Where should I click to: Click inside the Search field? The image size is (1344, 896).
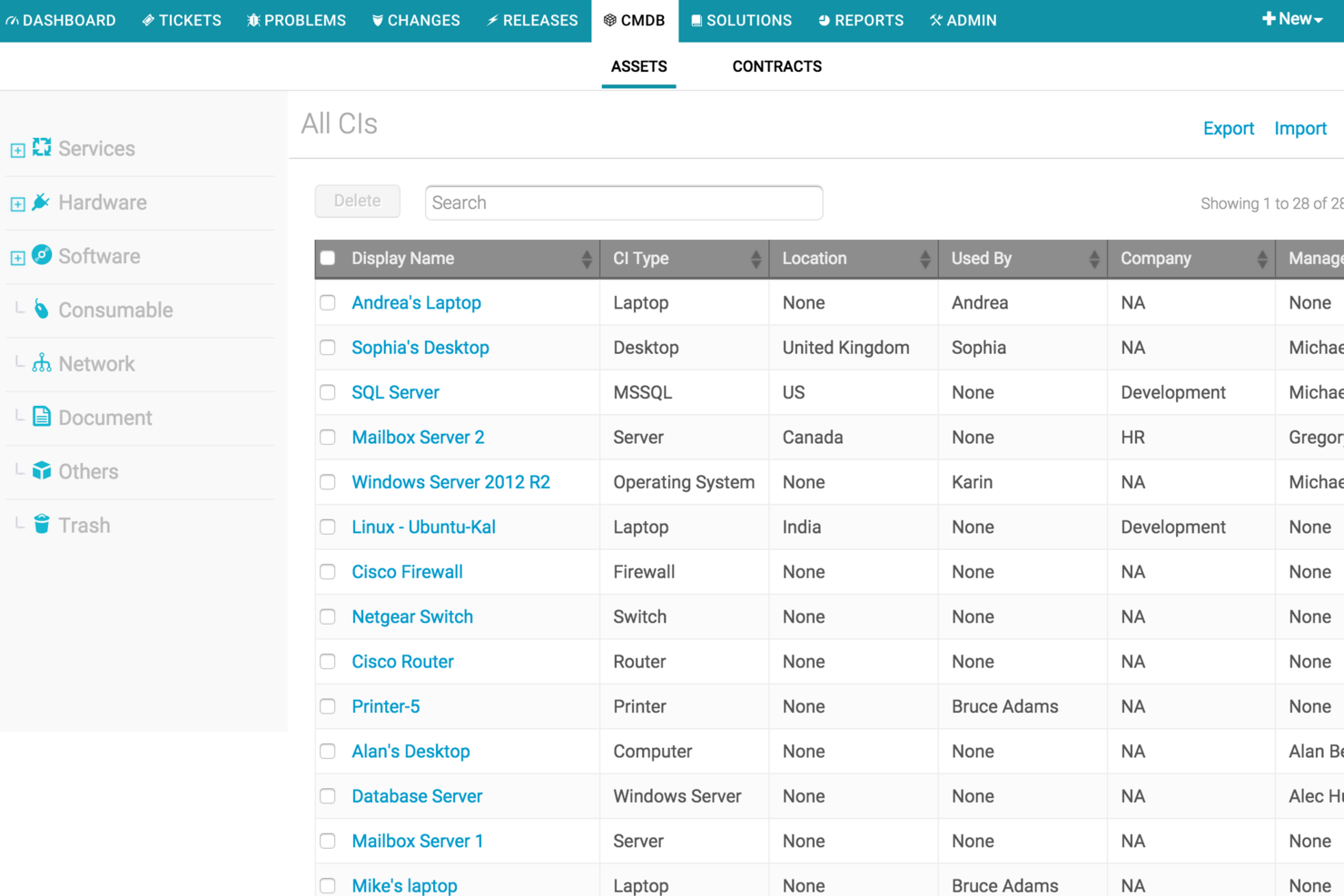click(623, 202)
